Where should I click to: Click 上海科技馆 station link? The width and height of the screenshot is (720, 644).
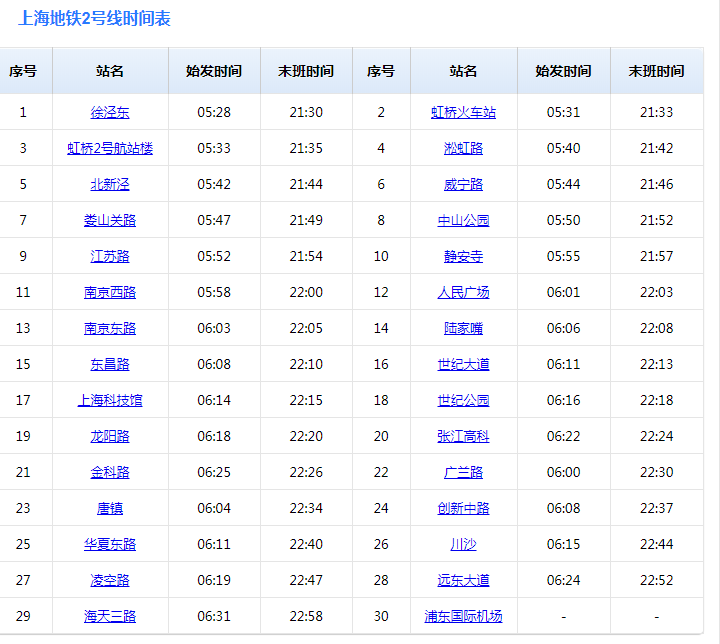point(110,400)
